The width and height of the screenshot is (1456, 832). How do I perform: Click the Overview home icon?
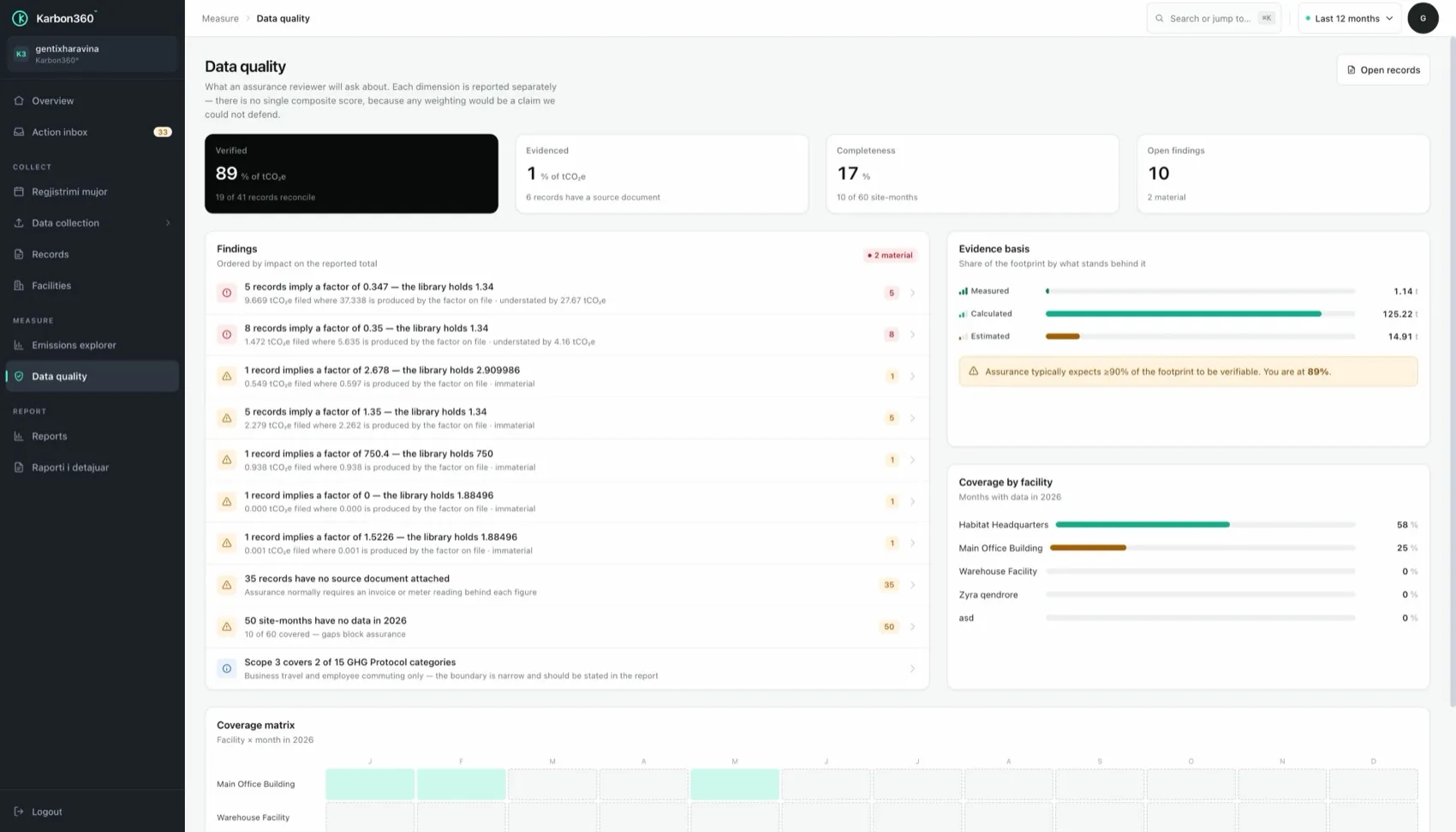19,101
